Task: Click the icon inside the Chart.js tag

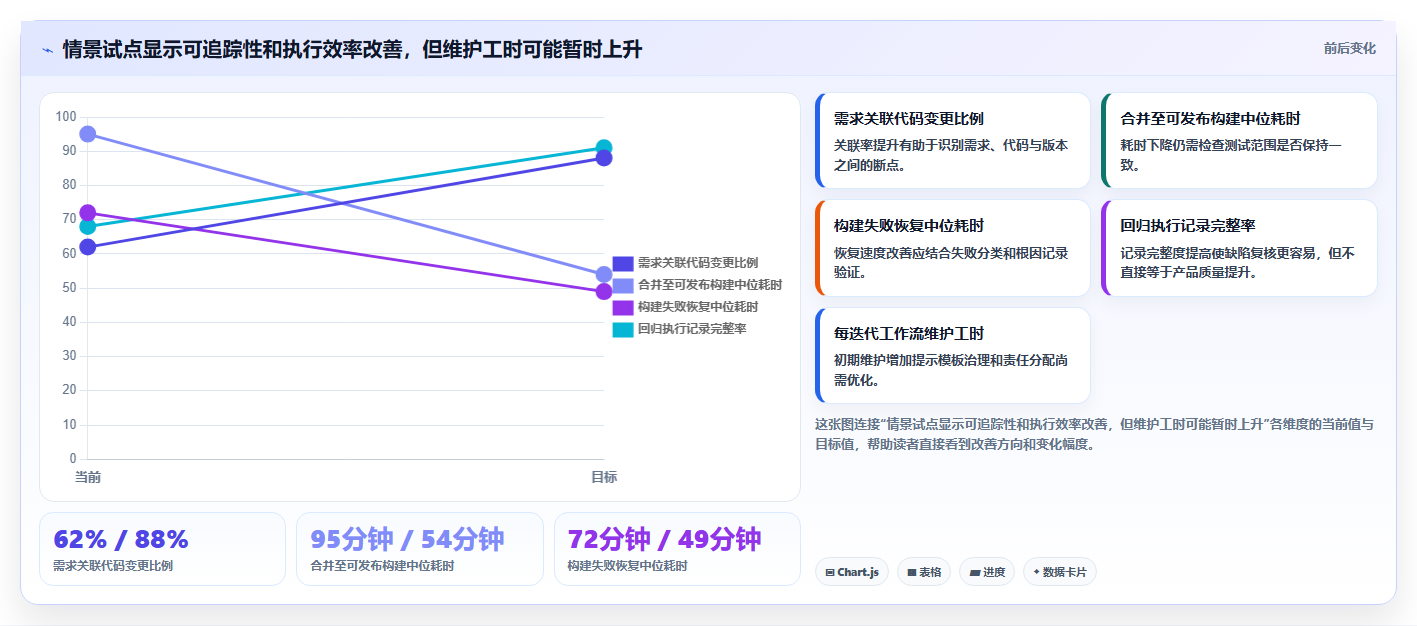Action: click(830, 573)
